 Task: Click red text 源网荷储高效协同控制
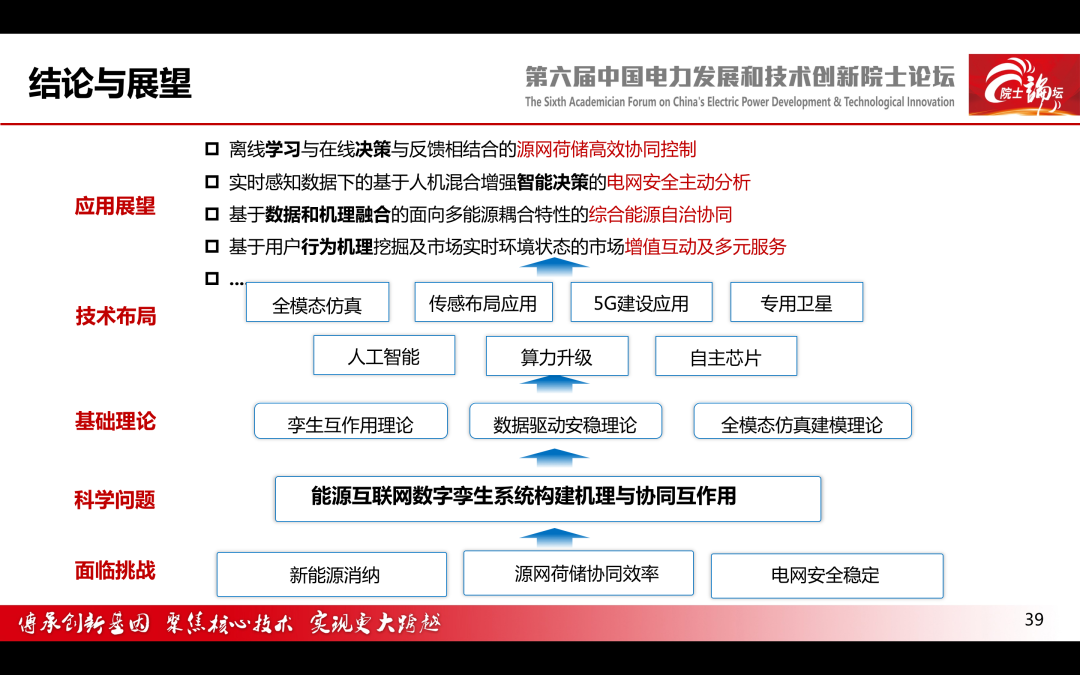[606, 149]
